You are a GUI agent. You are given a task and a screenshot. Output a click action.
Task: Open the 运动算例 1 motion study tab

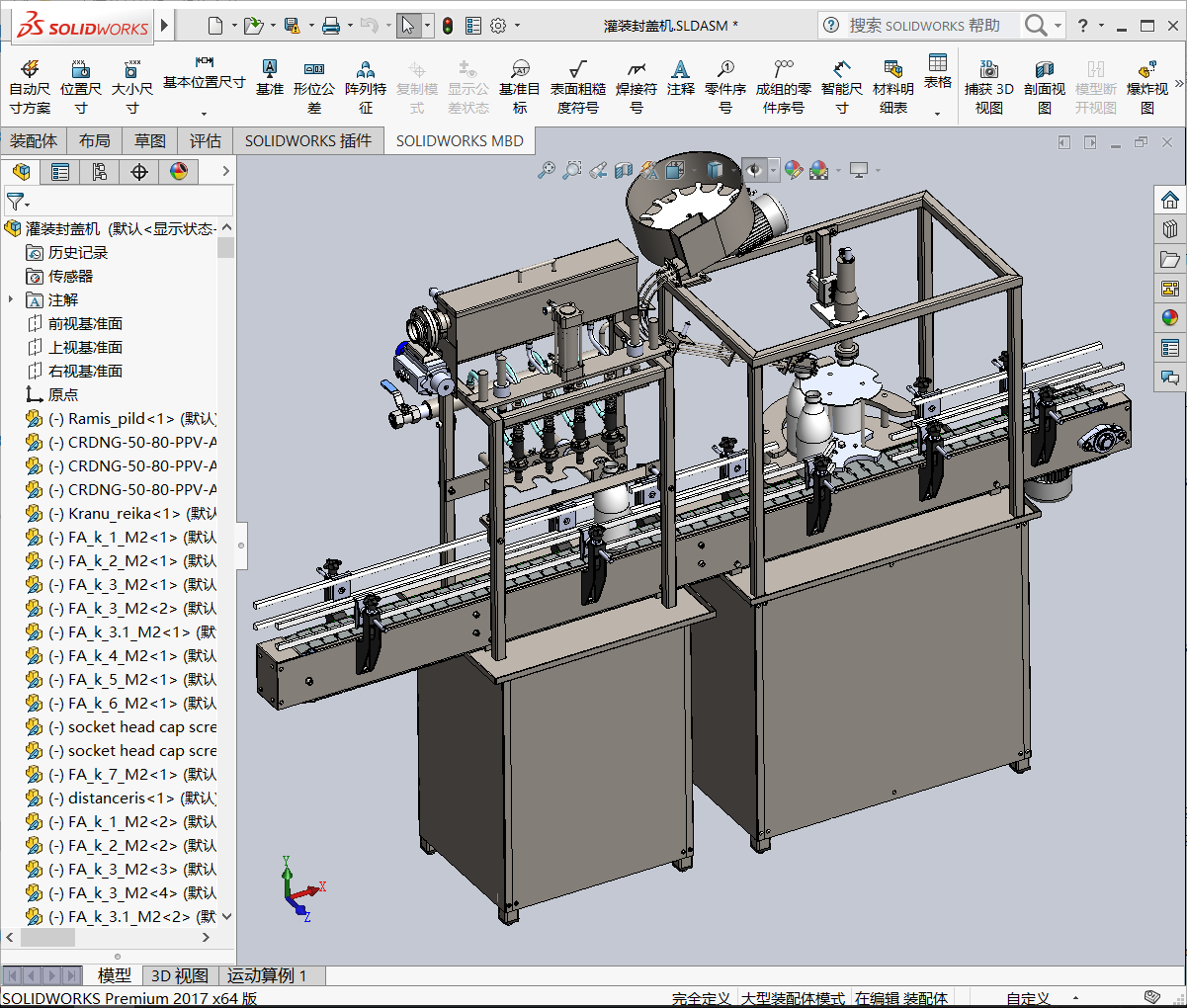point(267,975)
